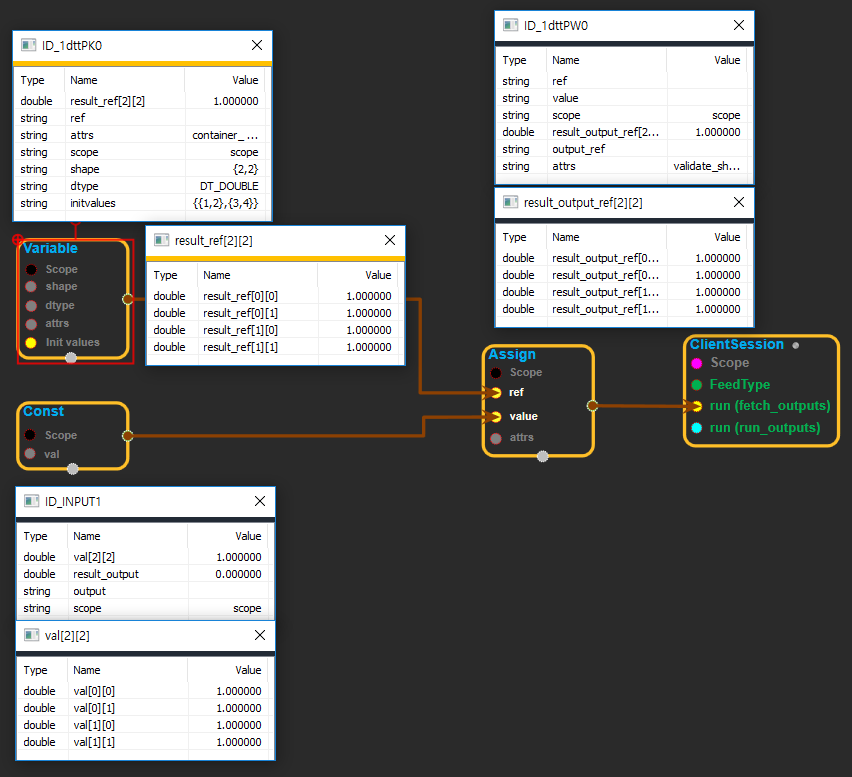Expand the Variable node using its bottom dot

[x=72, y=359]
